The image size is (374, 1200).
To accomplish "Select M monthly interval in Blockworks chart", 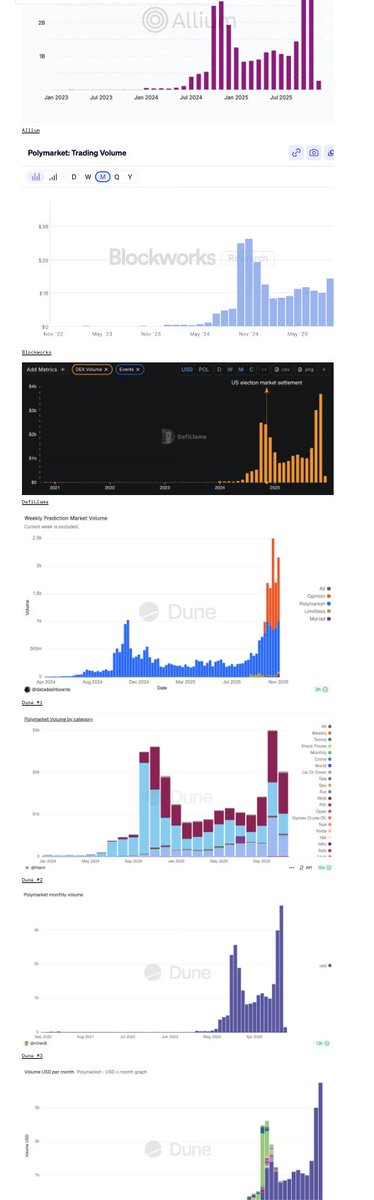I will click(102, 177).
